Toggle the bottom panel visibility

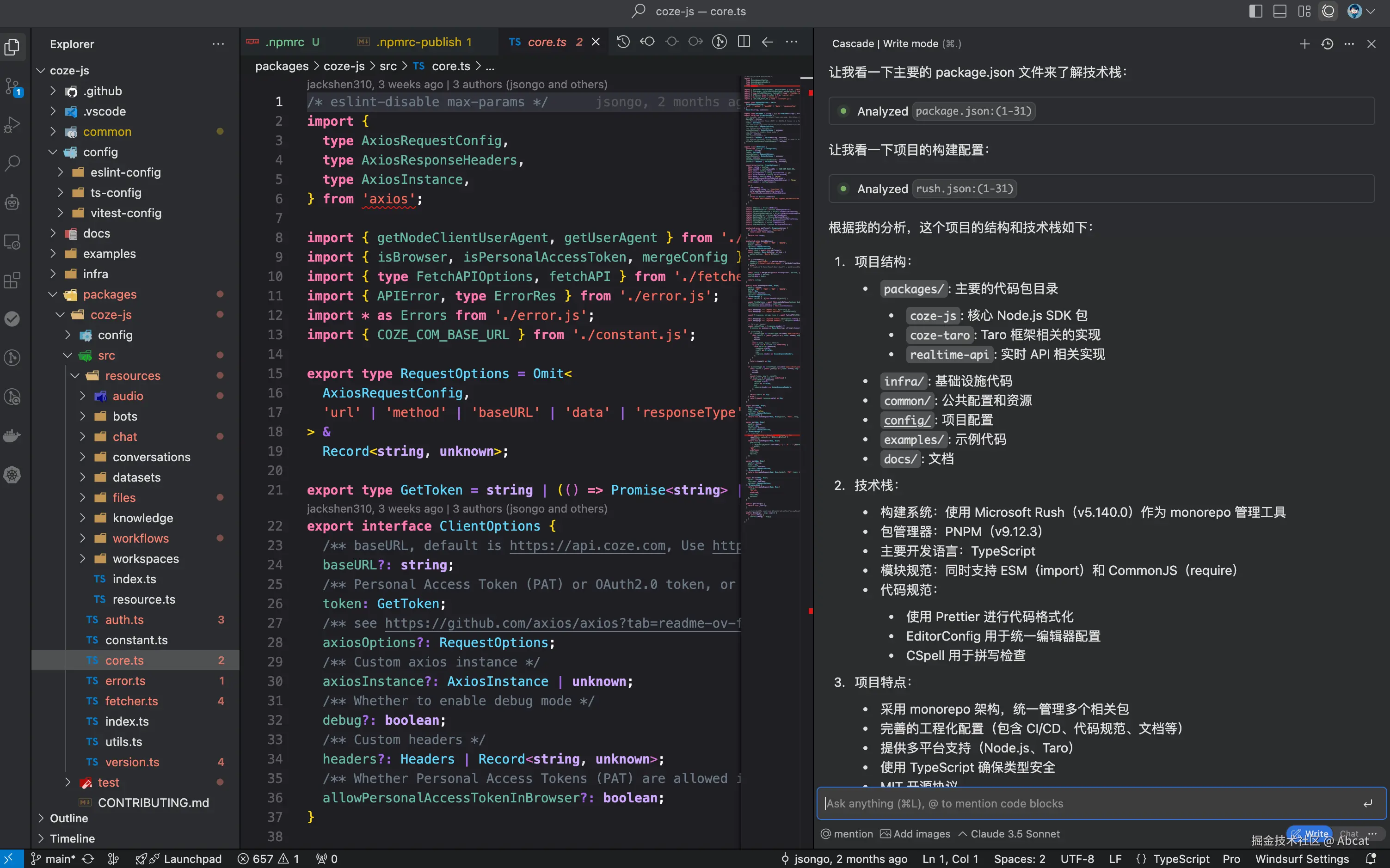[1280, 12]
